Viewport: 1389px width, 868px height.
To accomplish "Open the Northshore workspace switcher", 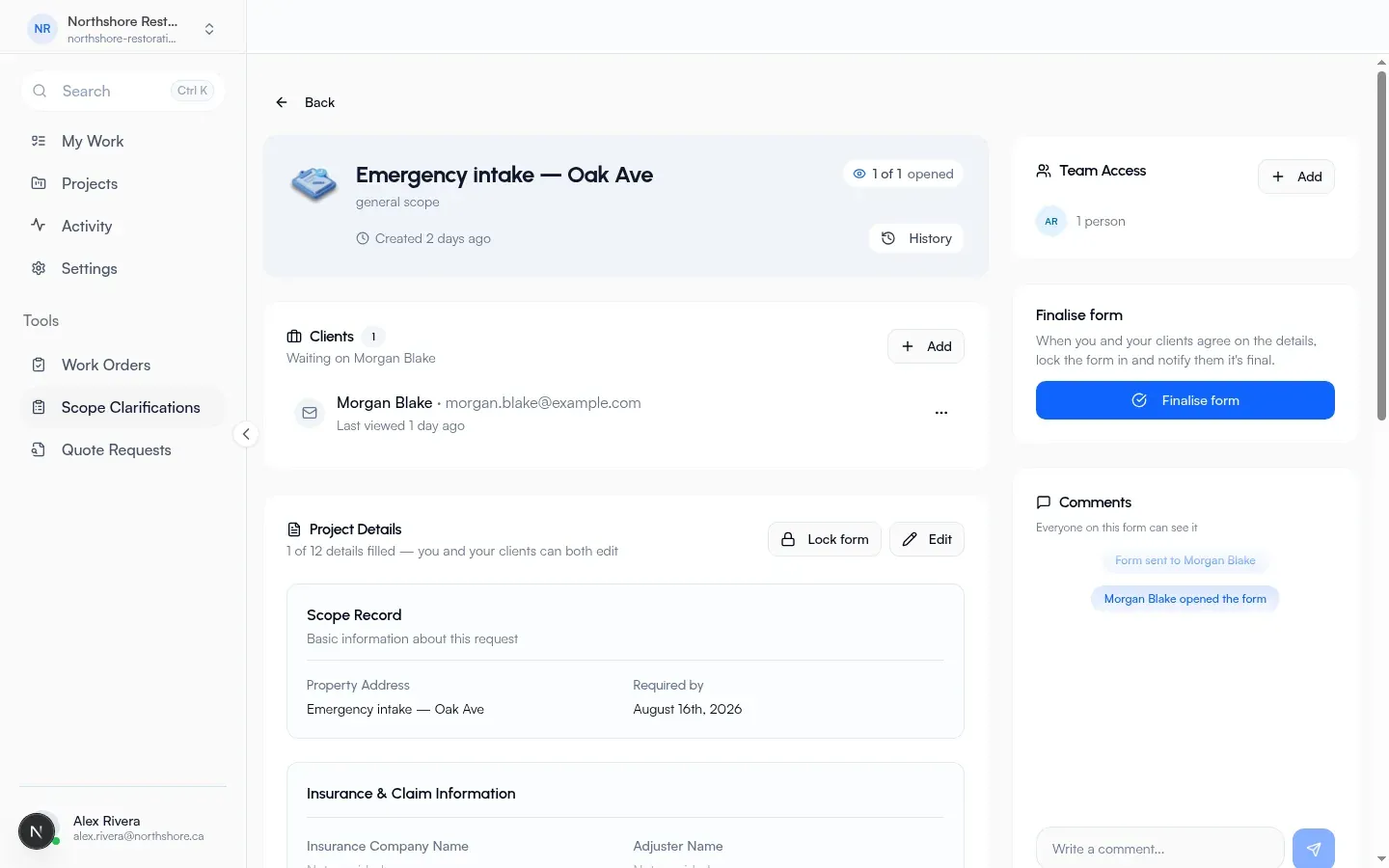I will coord(123,29).
